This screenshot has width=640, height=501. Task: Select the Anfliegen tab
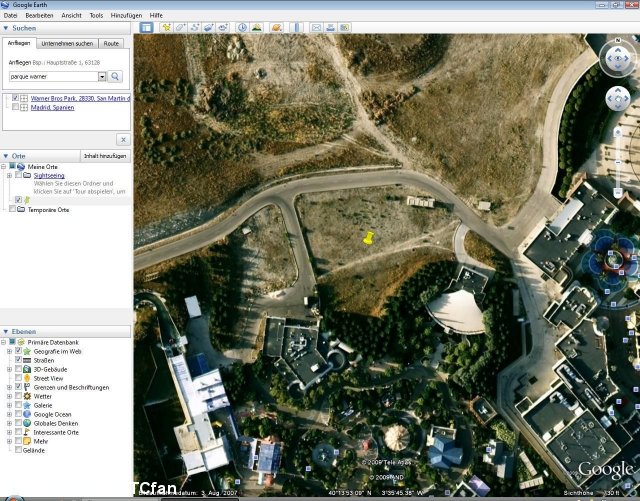(x=19, y=43)
